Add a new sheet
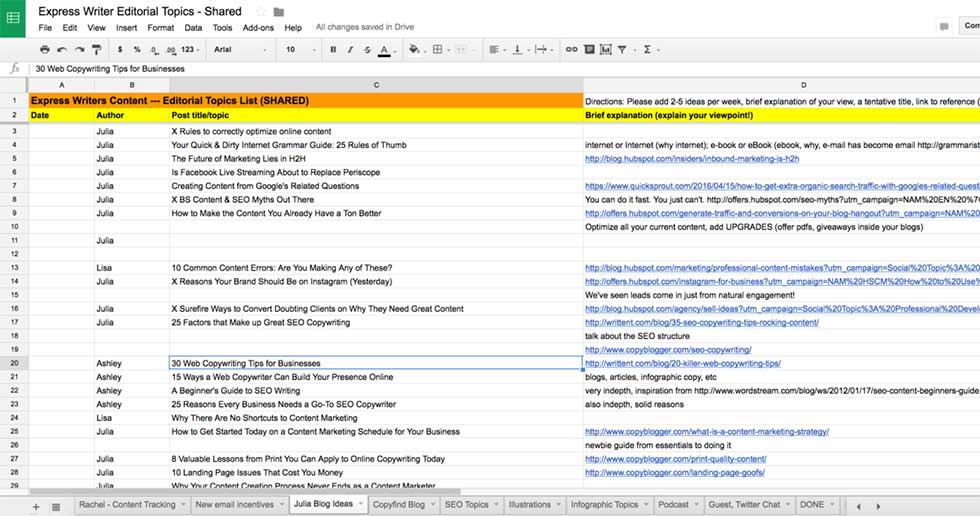 (36, 507)
